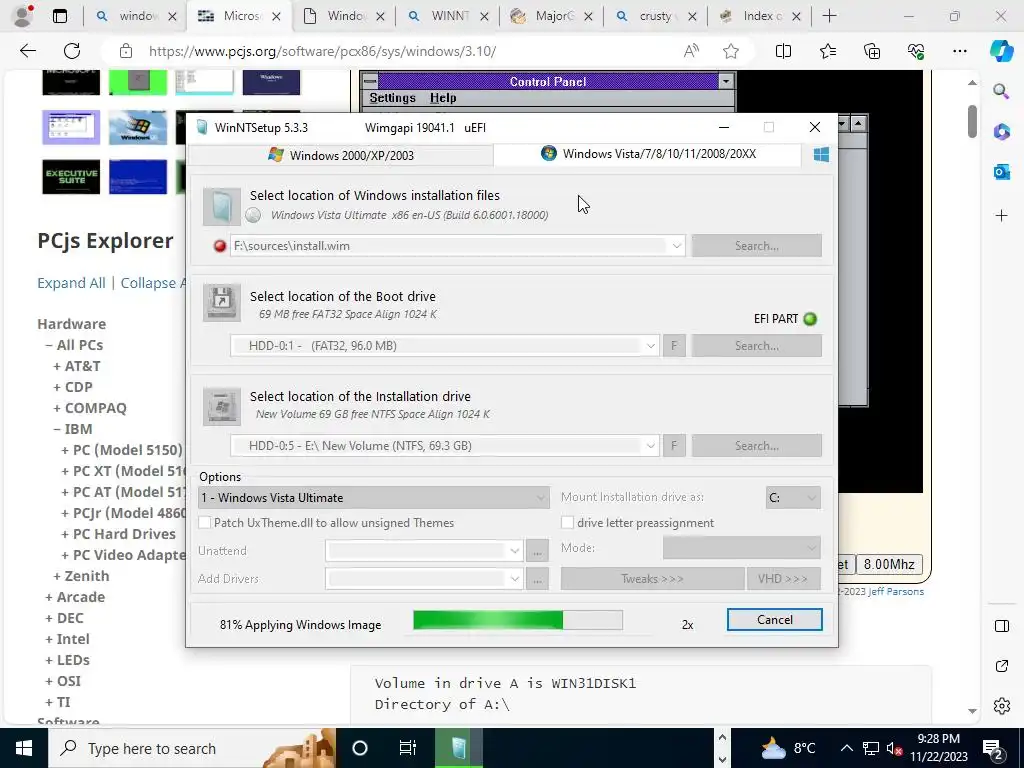
Task: Open Settings menu in Control Panel window
Action: [x=392, y=98]
